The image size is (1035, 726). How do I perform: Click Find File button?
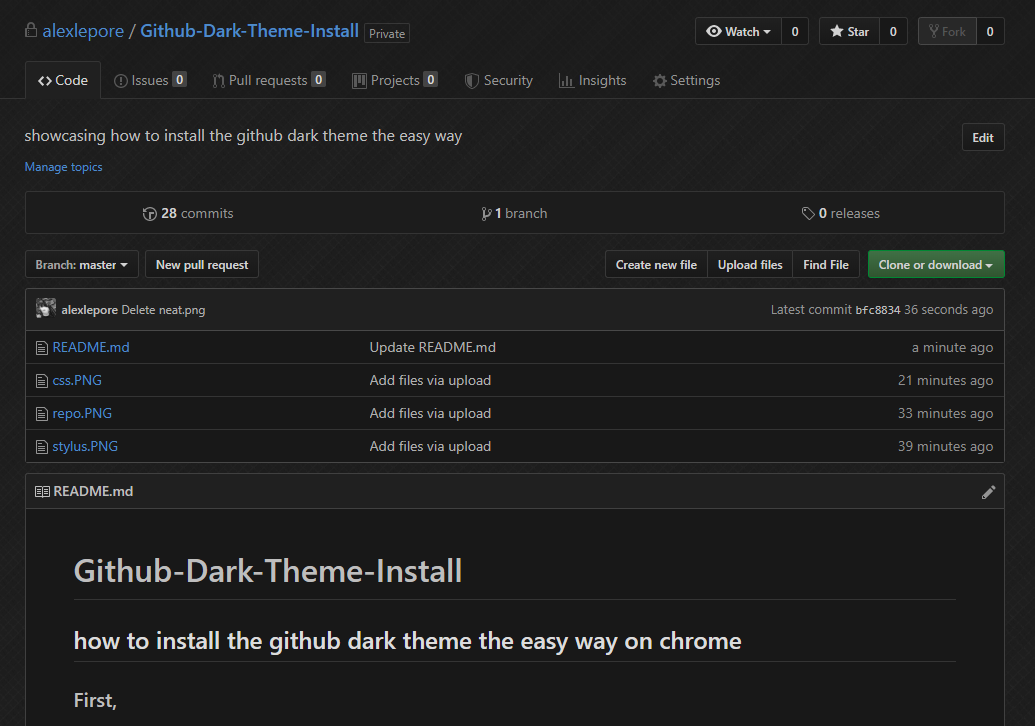826,265
